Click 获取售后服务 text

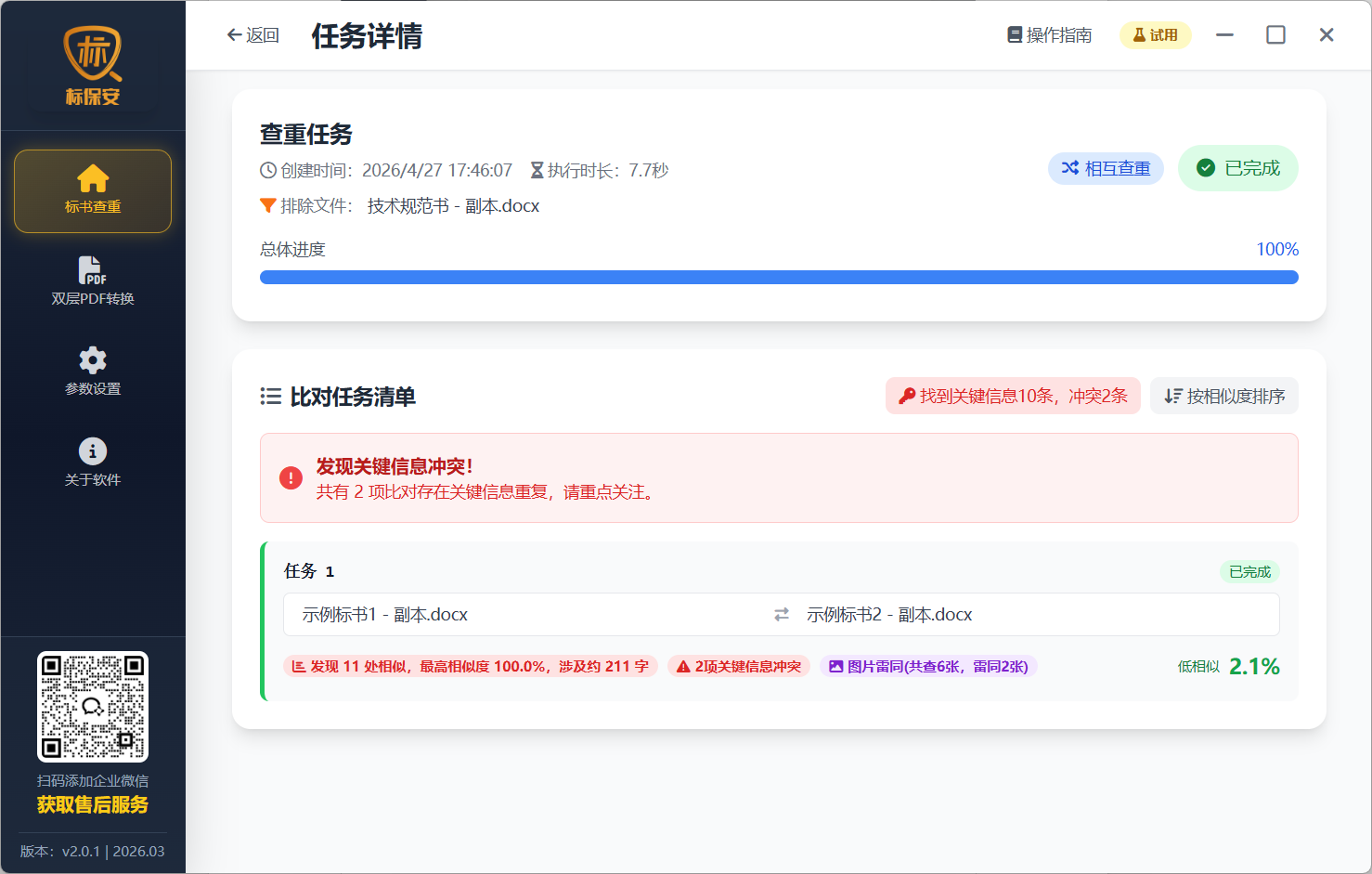point(93,804)
